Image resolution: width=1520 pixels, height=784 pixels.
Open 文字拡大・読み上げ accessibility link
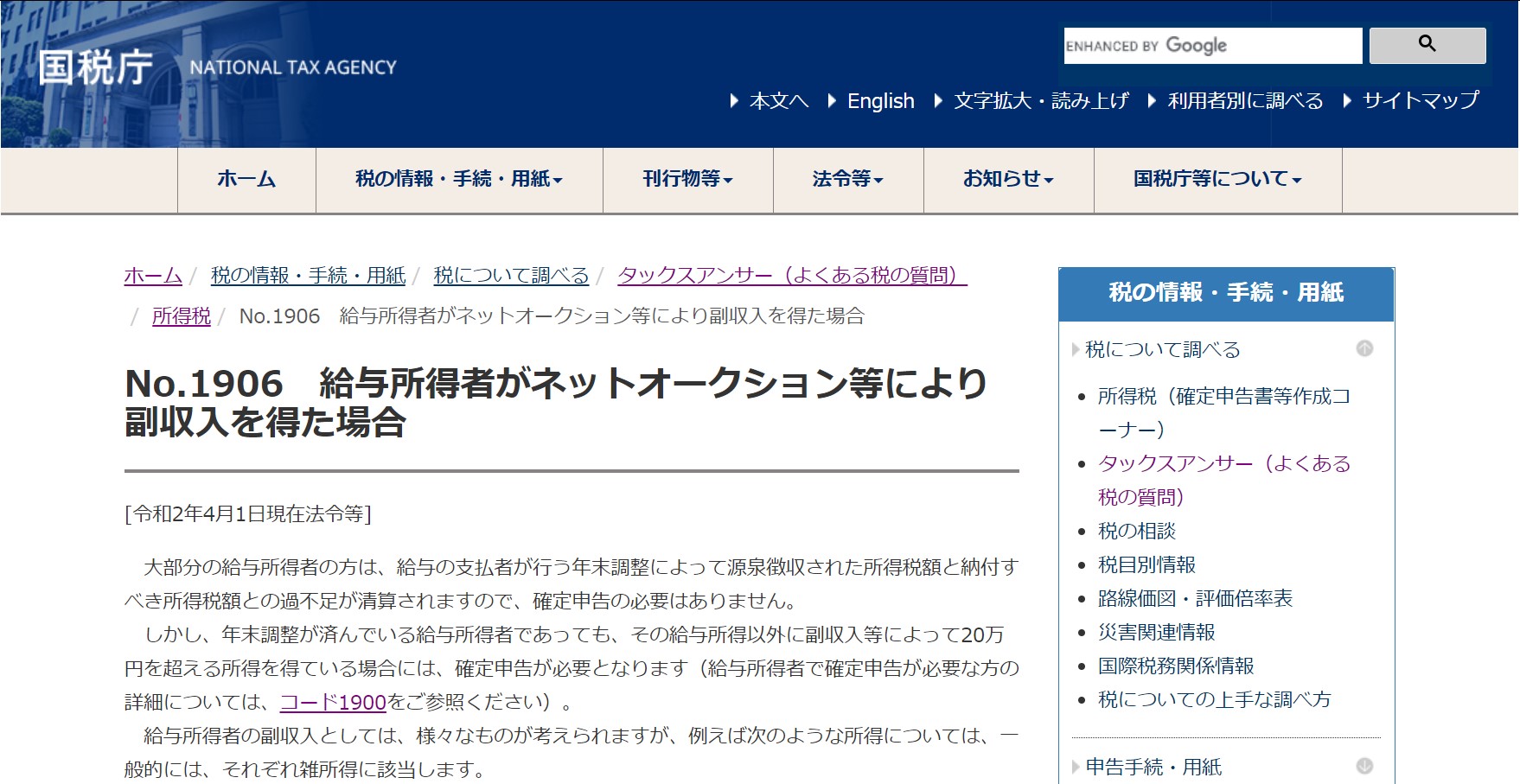1041,101
